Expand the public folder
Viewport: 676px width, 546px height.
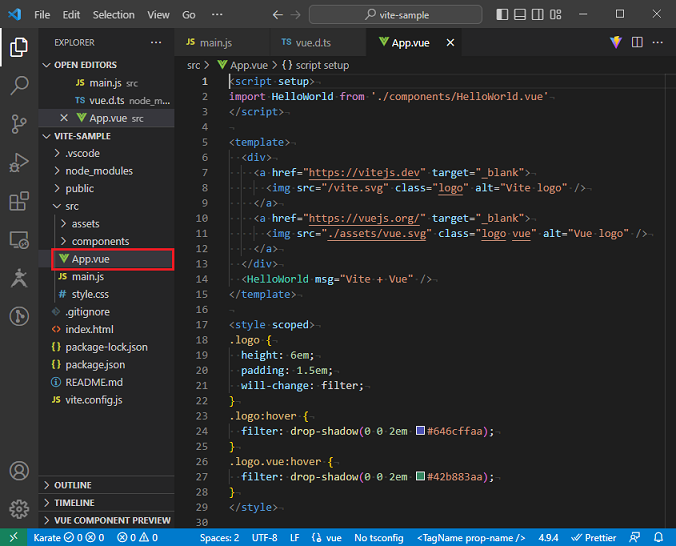tap(57, 188)
